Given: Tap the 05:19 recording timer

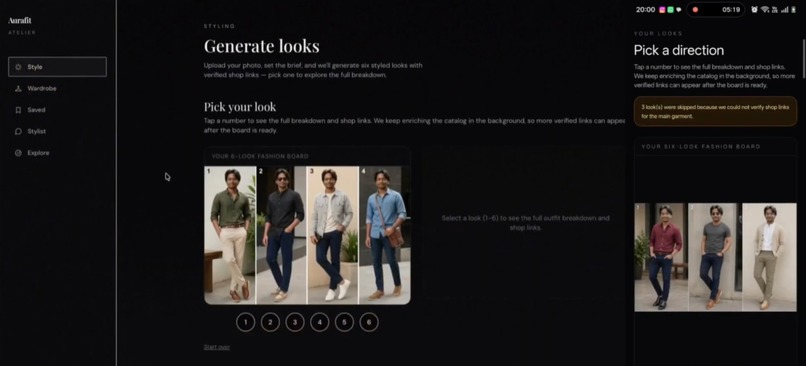Looking at the screenshot, I should click(x=731, y=10).
